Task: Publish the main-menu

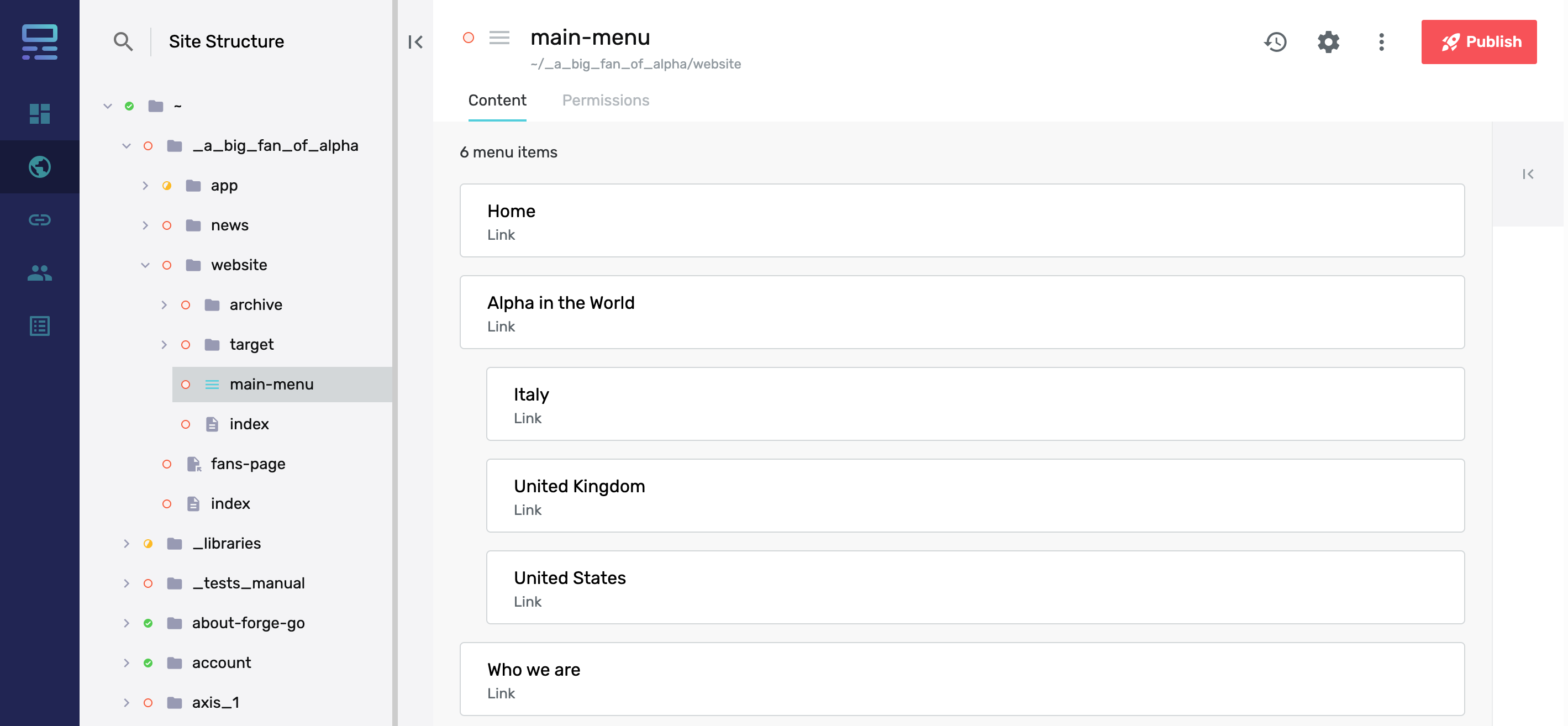Action: point(1478,42)
